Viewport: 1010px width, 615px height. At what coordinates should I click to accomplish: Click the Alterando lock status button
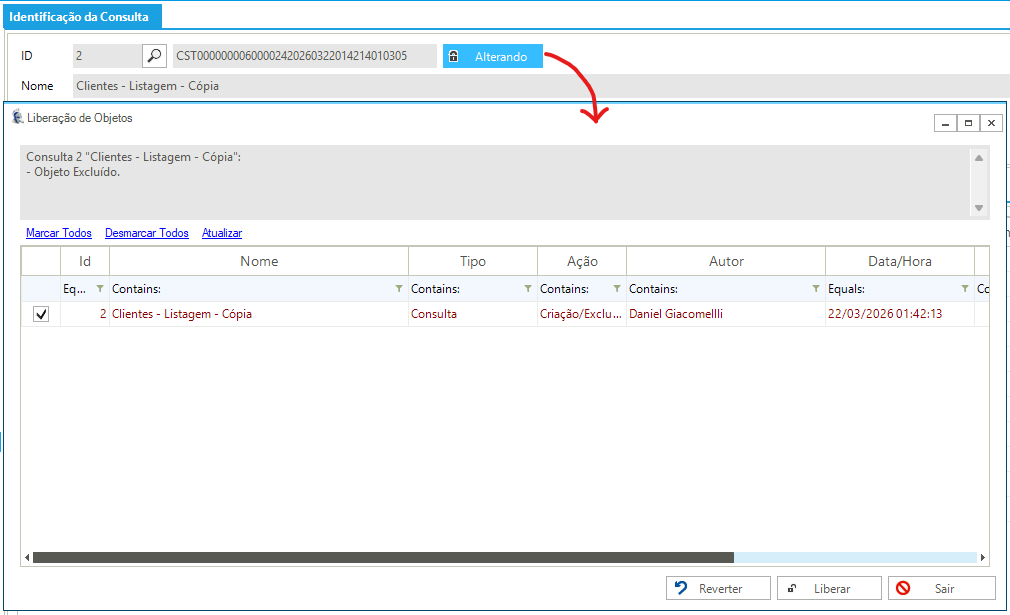click(x=493, y=57)
